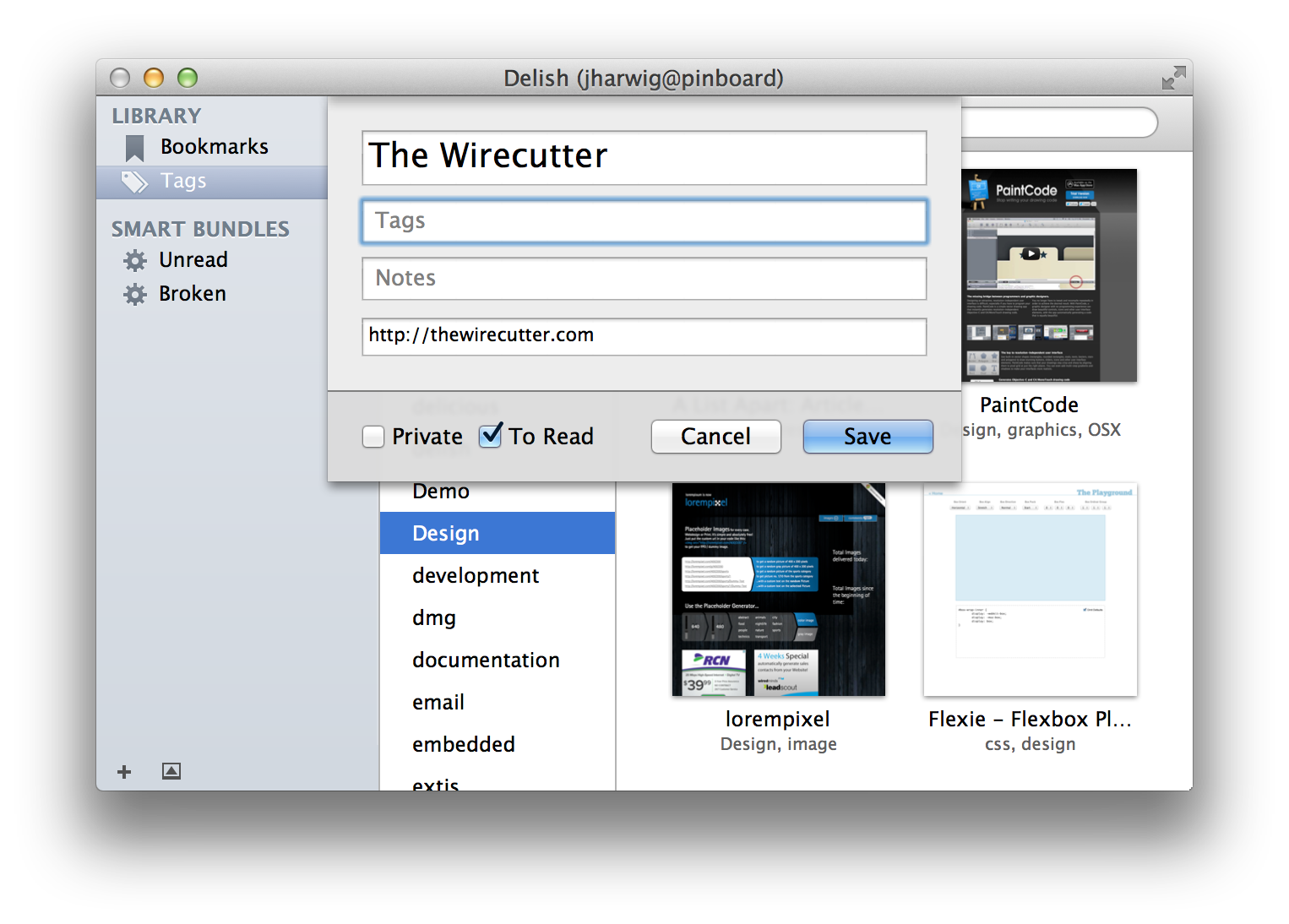This screenshot has width=1289, height=924.
Task: Click the 'Design, image' tags under lorempixel
Action: [x=779, y=744]
